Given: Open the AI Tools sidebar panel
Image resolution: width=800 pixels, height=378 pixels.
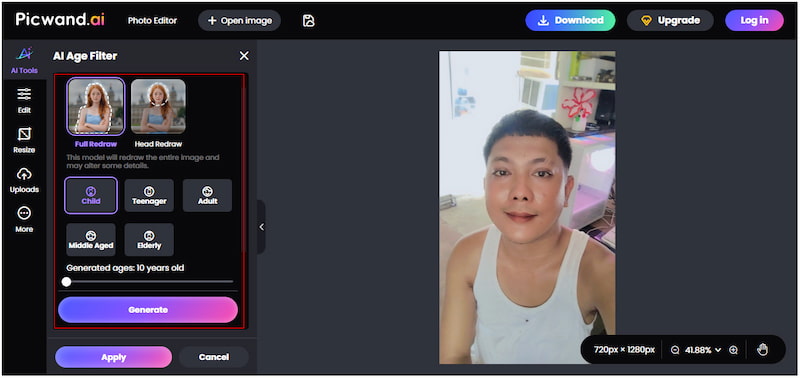Looking at the screenshot, I should pos(24,61).
